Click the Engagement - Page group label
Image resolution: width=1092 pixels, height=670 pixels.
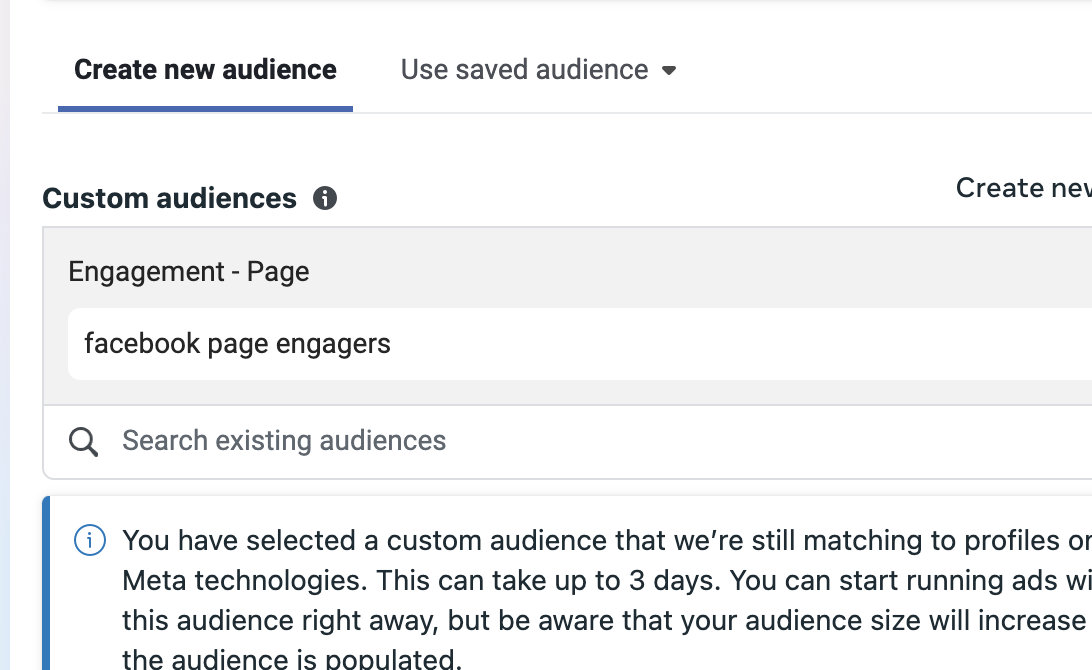click(189, 272)
